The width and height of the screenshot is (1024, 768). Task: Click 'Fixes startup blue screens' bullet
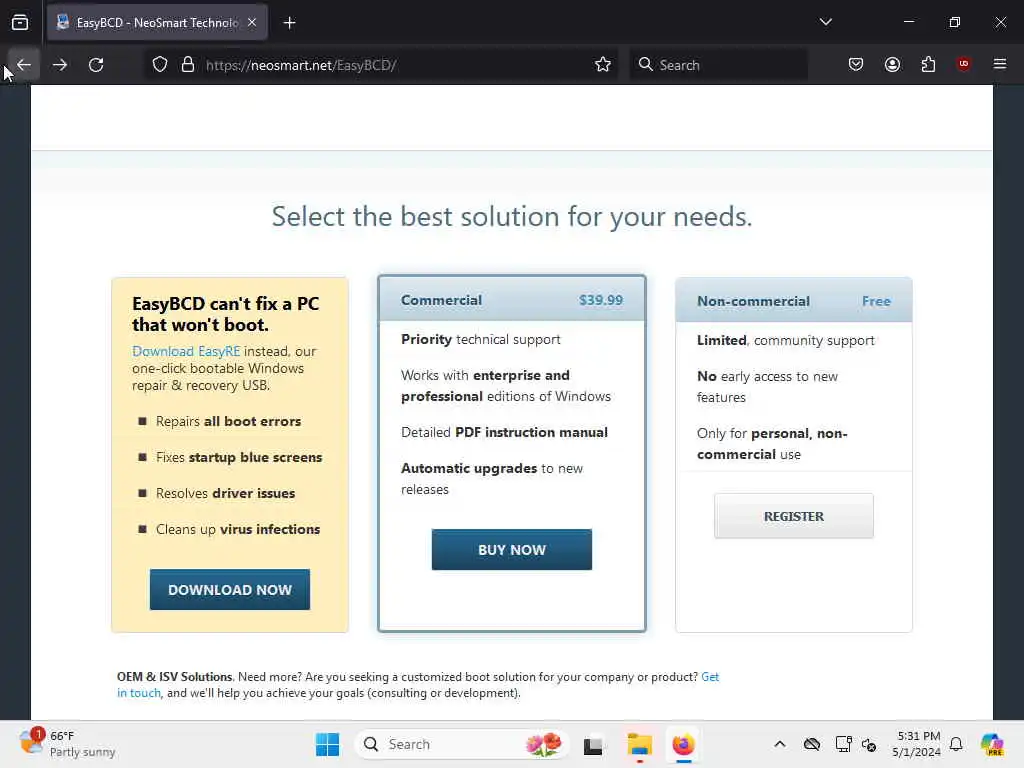click(x=239, y=457)
